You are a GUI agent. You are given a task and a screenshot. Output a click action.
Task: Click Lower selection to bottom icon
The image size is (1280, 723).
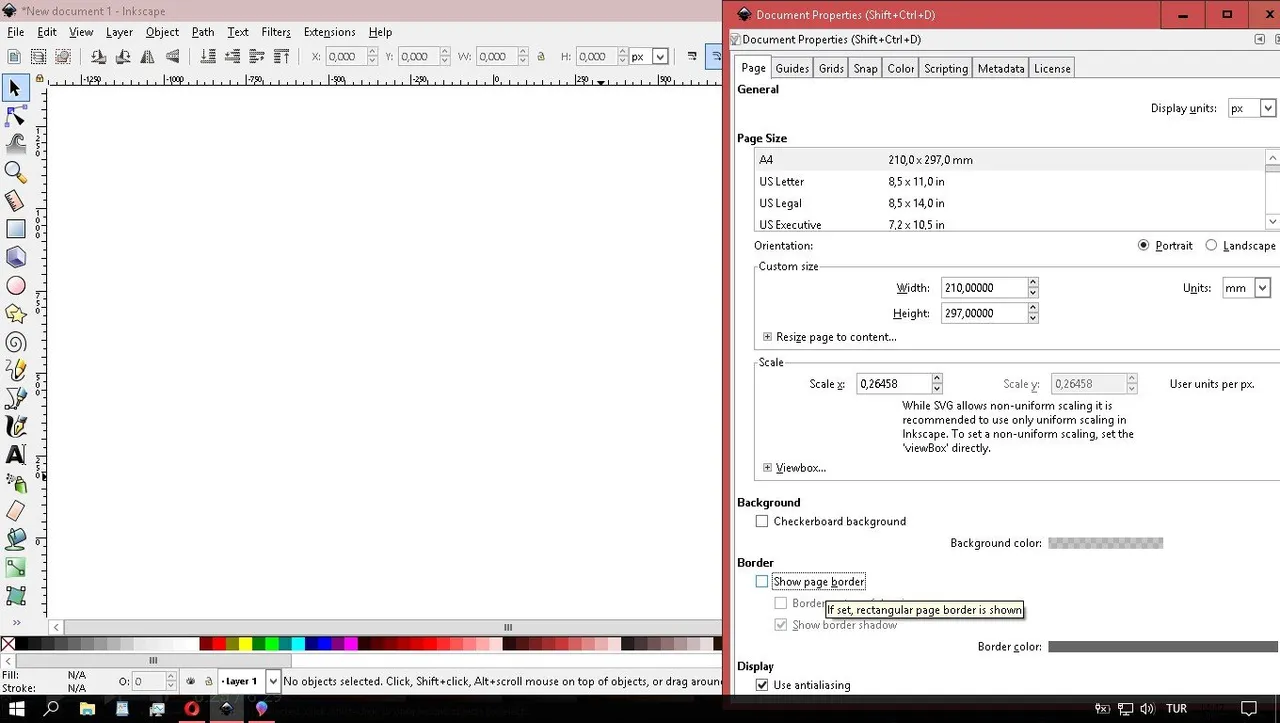point(208,57)
